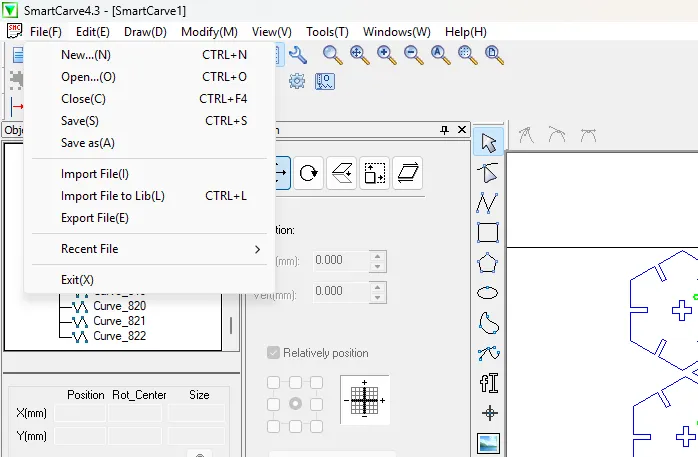The height and width of the screenshot is (457, 698).
Task: Choose Import File(I) menu entry
Action: tap(150, 174)
